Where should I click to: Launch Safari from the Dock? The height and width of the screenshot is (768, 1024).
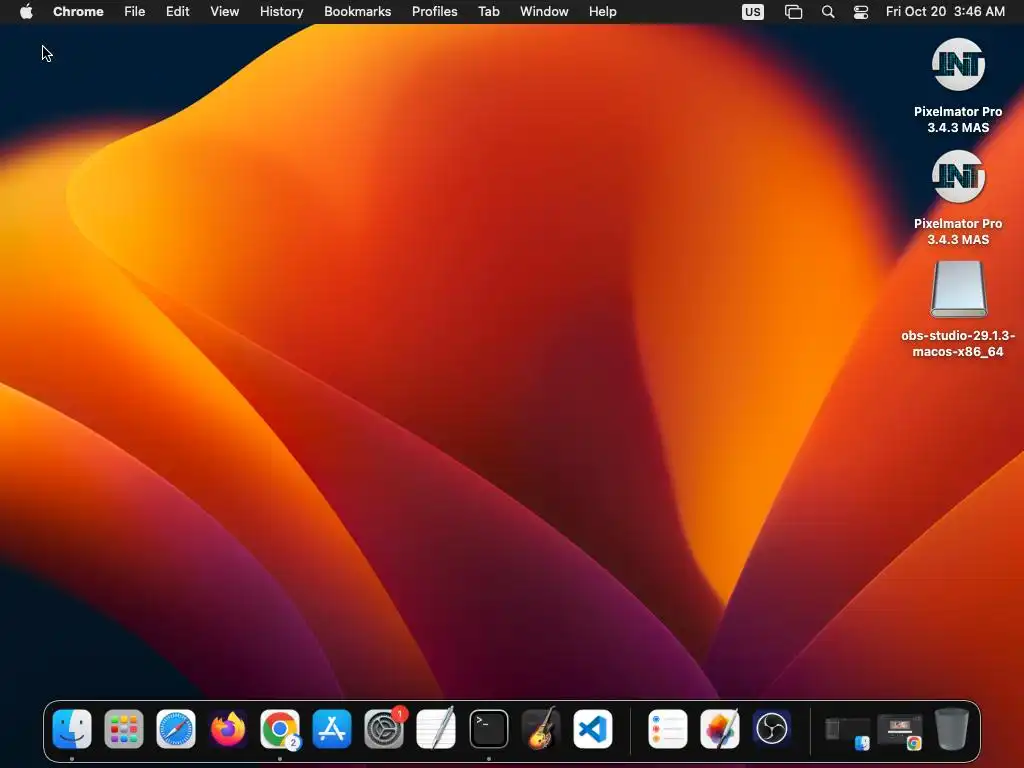(176, 729)
